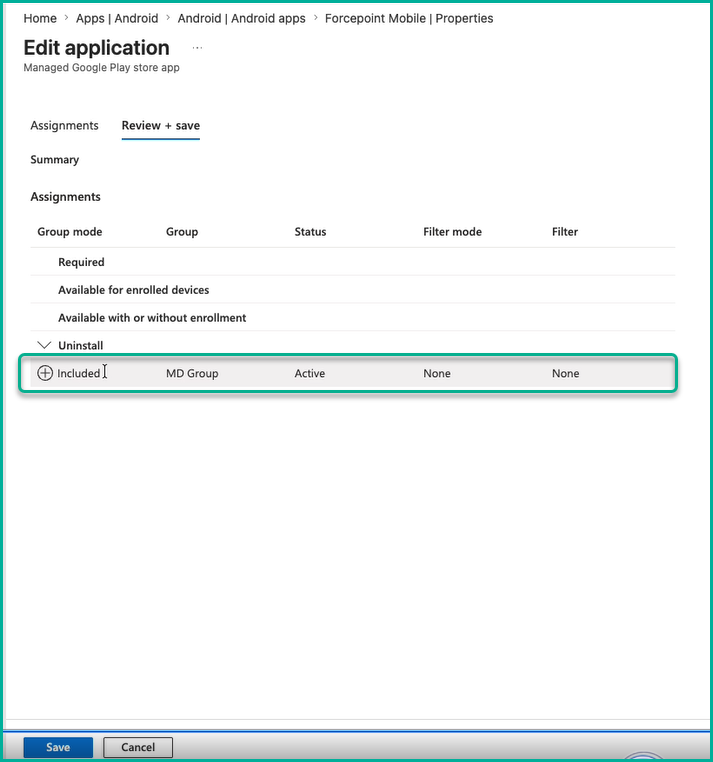Image resolution: width=713 pixels, height=762 pixels.
Task: Open Apps | Android breadcrumb
Action: (x=117, y=18)
